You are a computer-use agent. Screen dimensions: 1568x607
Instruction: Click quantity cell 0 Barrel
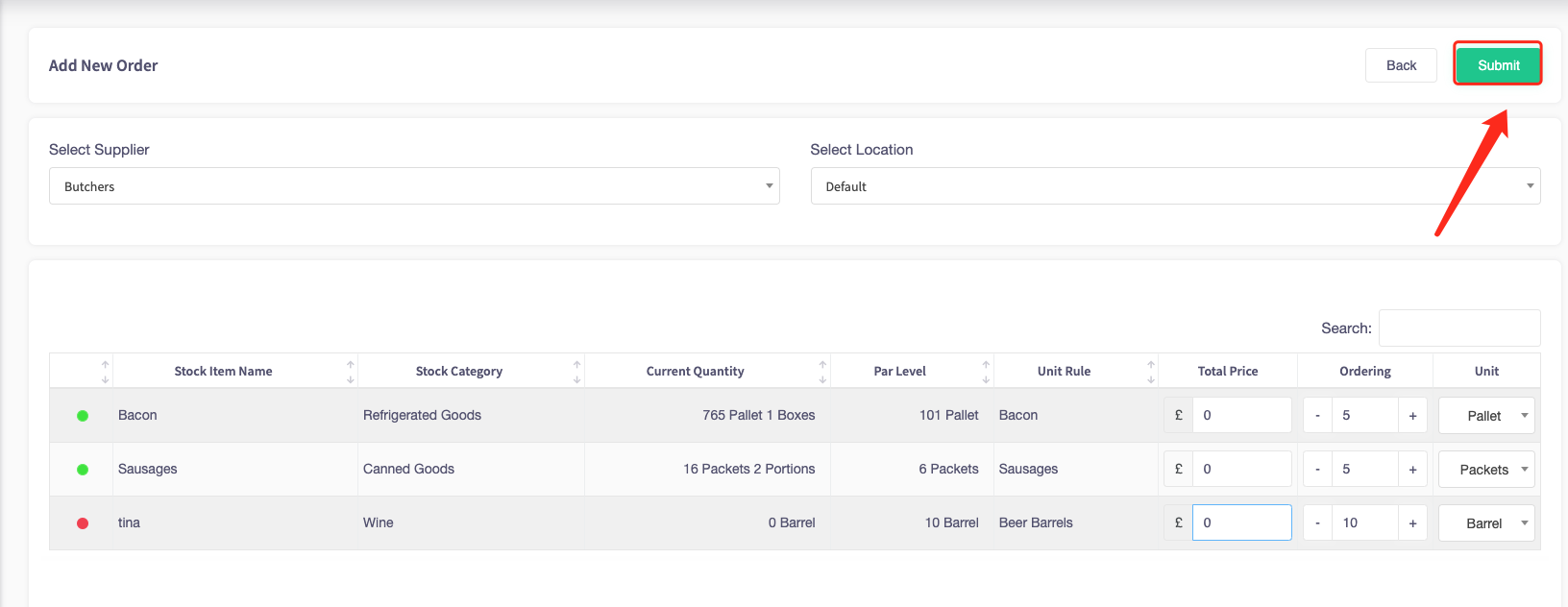(x=707, y=523)
